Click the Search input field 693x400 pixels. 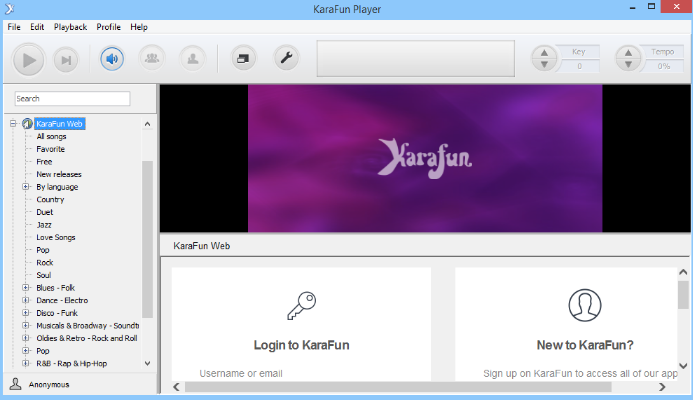[x=72, y=99]
